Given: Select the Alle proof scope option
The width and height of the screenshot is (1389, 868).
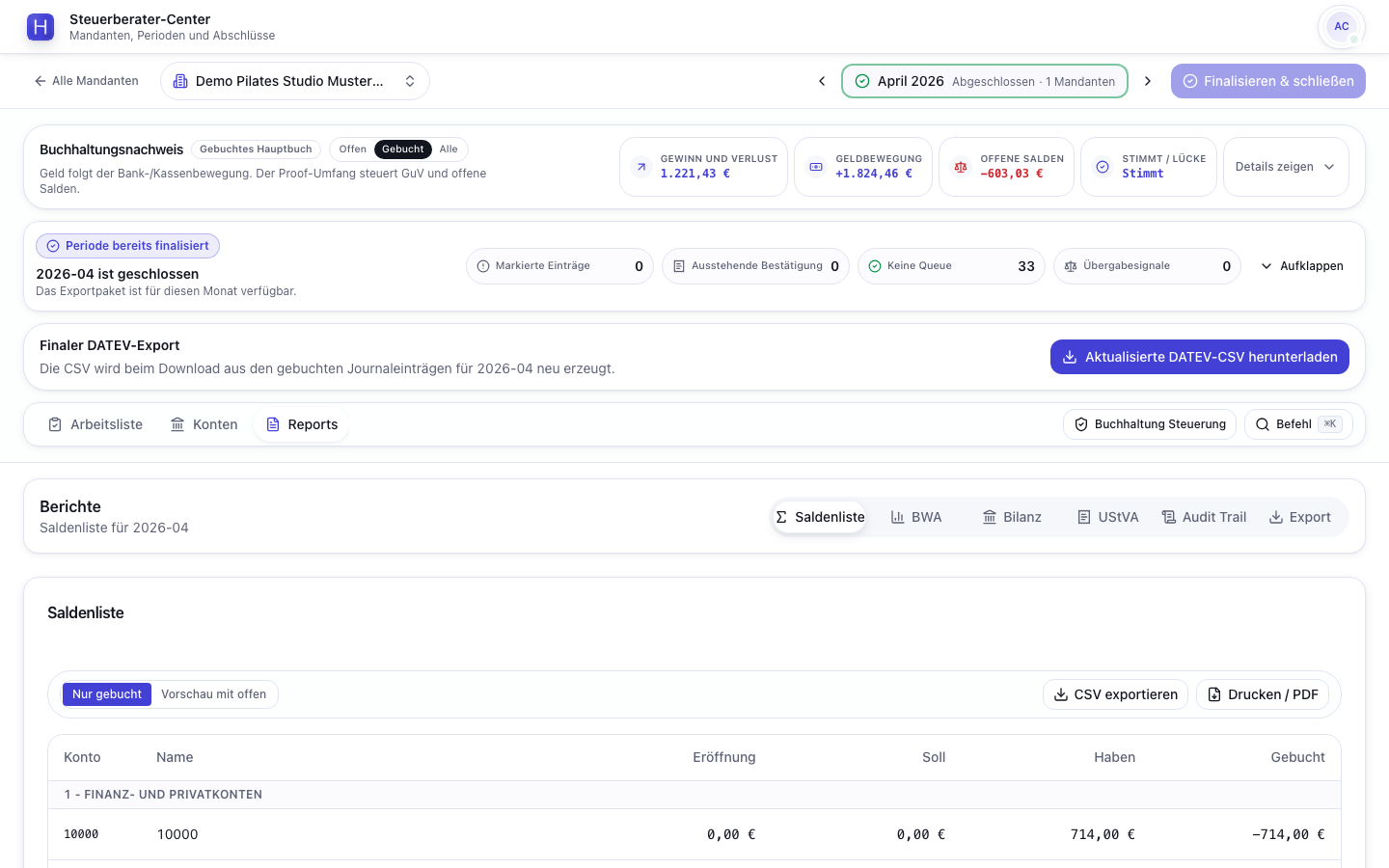Looking at the screenshot, I should [x=449, y=149].
